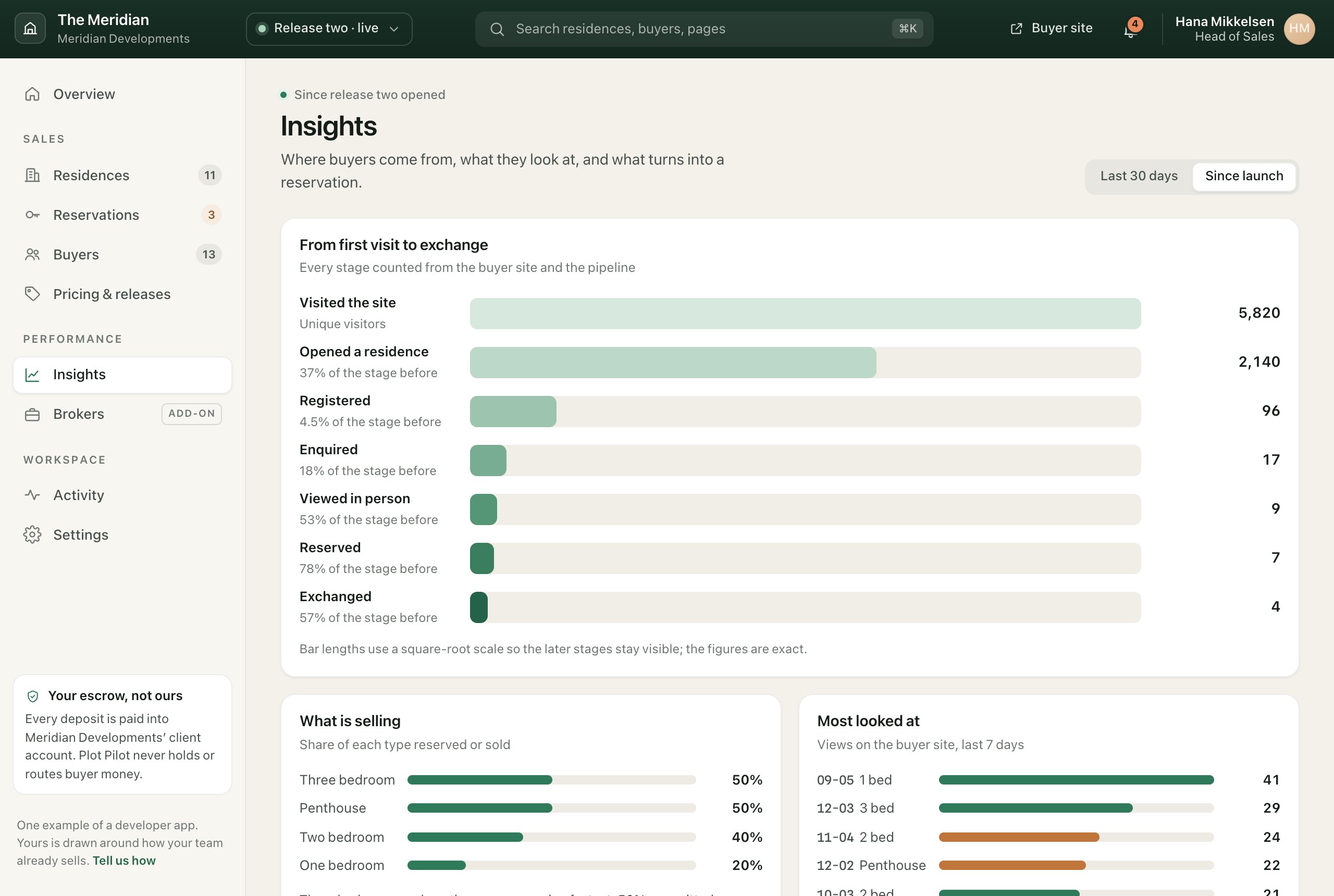The width and height of the screenshot is (1334, 896).
Task: Click Hana Mikkelsen profile name
Action: pyautogui.click(x=1224, y=22)
